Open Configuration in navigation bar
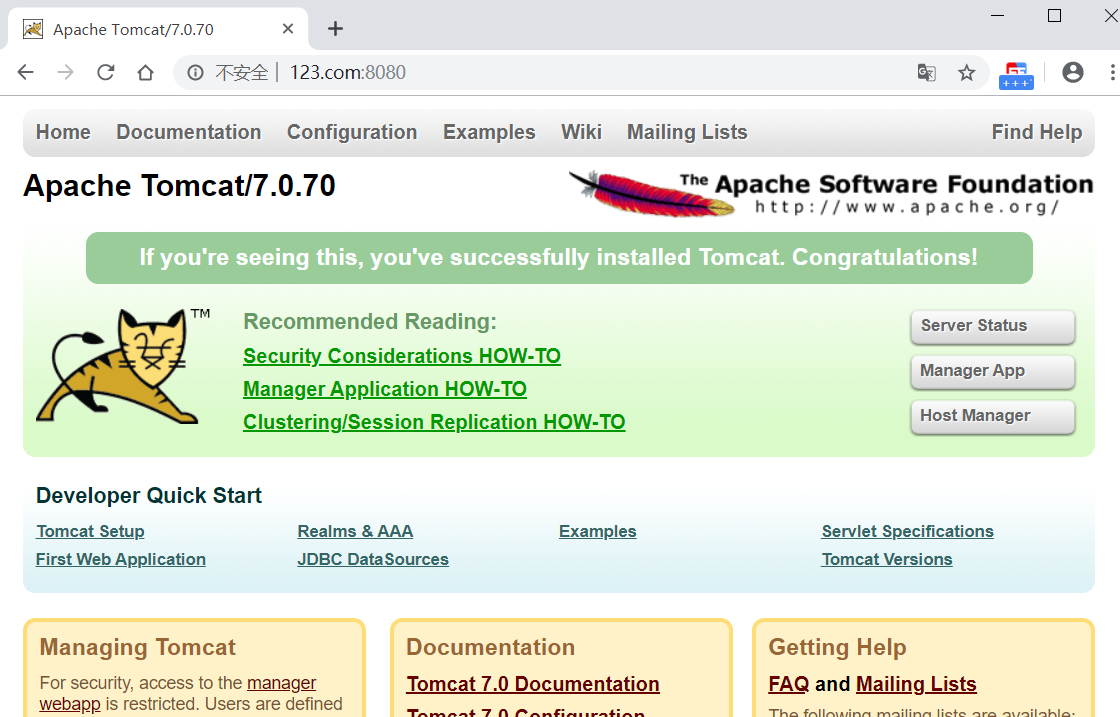 pos(352,132)
